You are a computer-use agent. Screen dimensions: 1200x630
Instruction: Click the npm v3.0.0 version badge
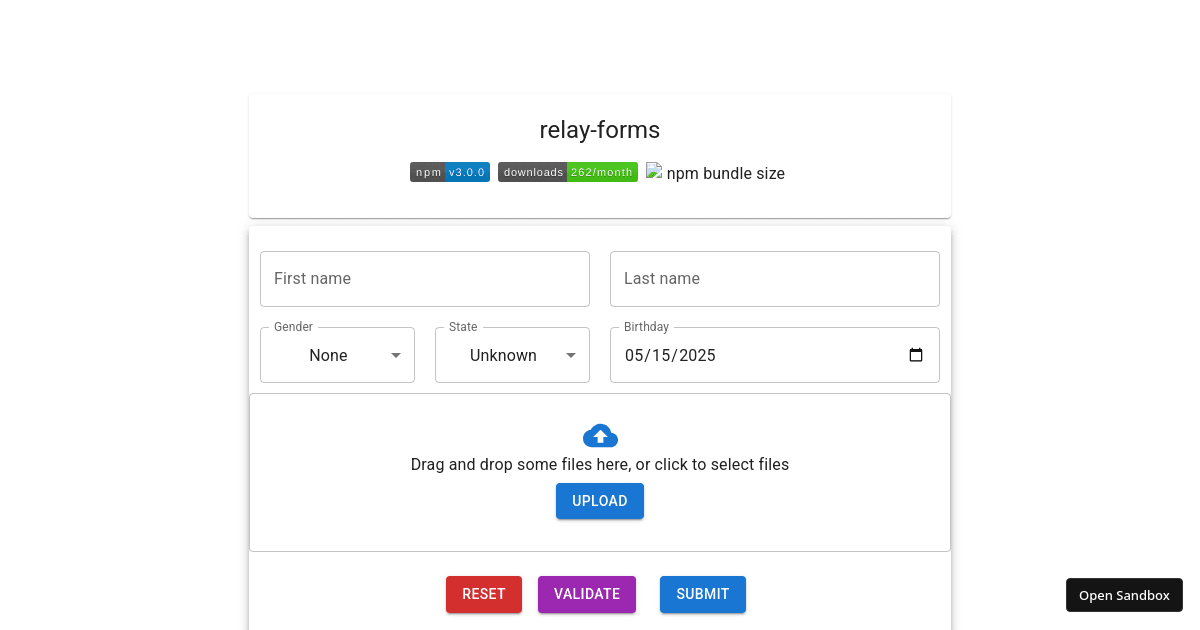[x=449, y=171]
